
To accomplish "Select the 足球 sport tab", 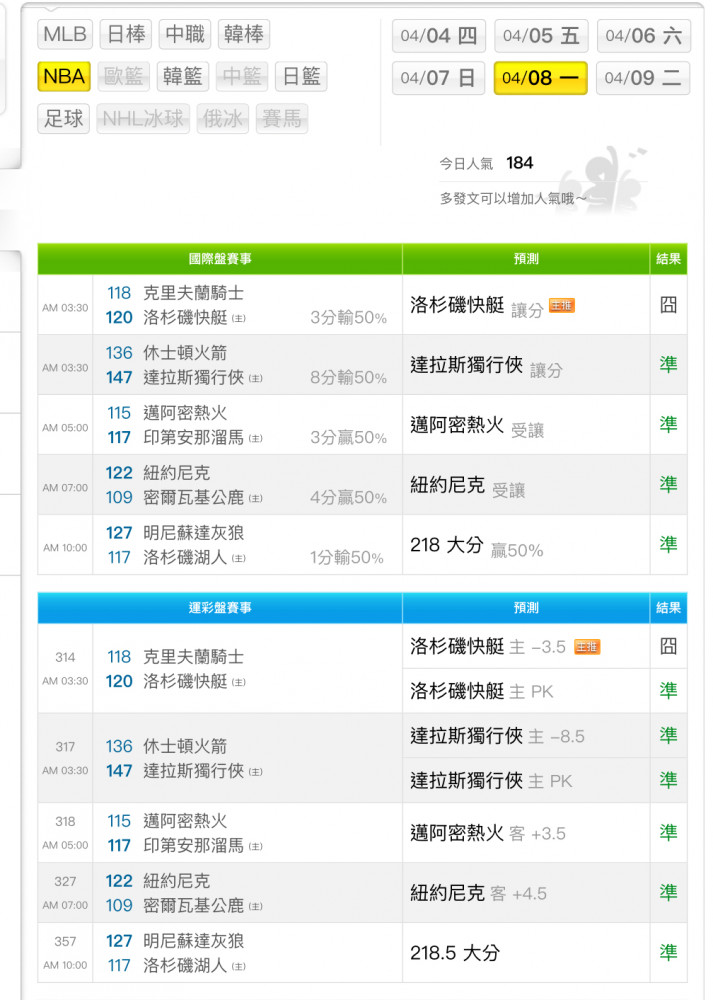I will (63, 119).
